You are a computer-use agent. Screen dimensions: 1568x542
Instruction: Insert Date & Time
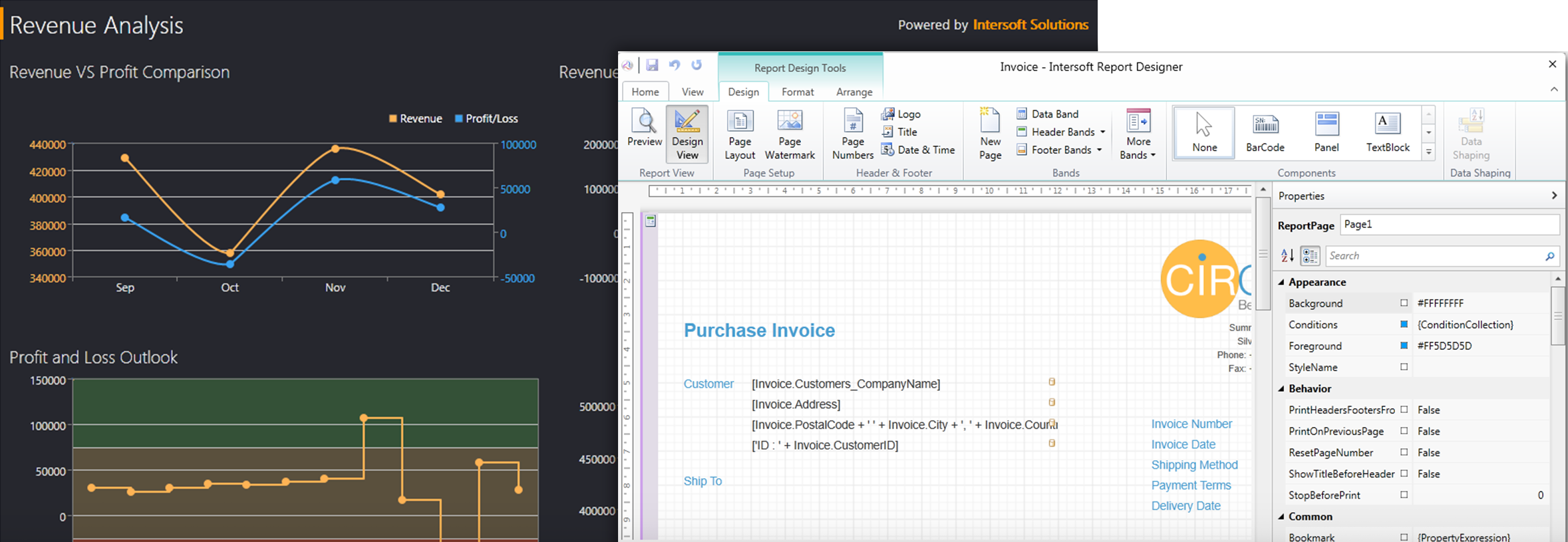coord(918,150)
